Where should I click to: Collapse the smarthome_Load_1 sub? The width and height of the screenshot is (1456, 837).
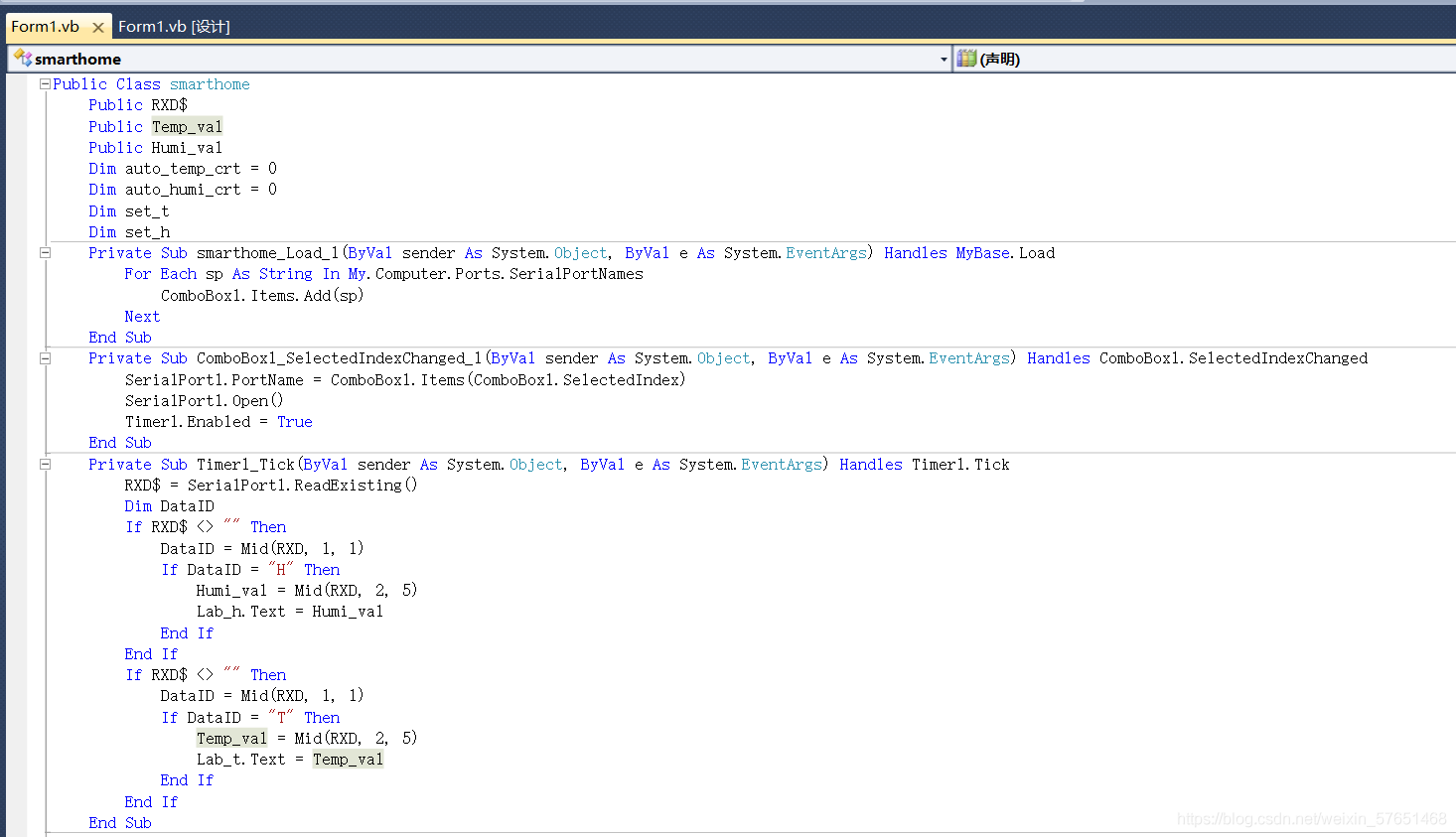(45, 253)
